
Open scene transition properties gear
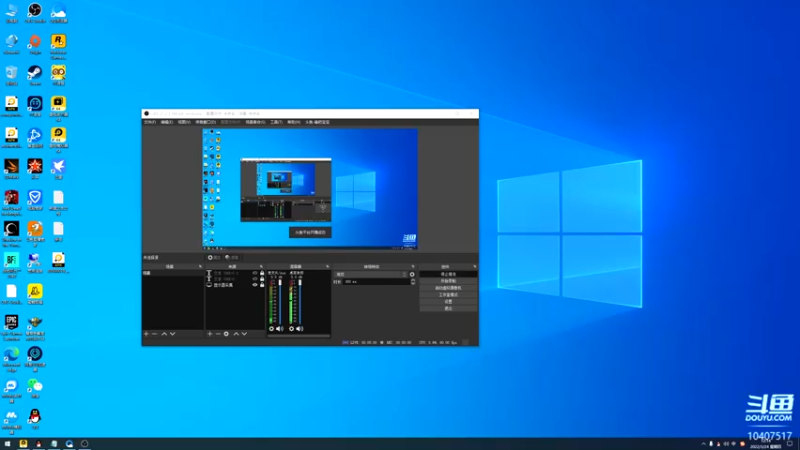click(412, 274)
